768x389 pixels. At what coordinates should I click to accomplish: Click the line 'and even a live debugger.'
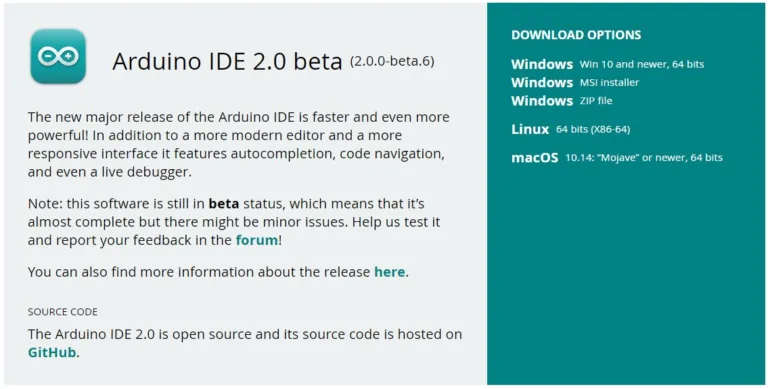(x=110, y=172)
